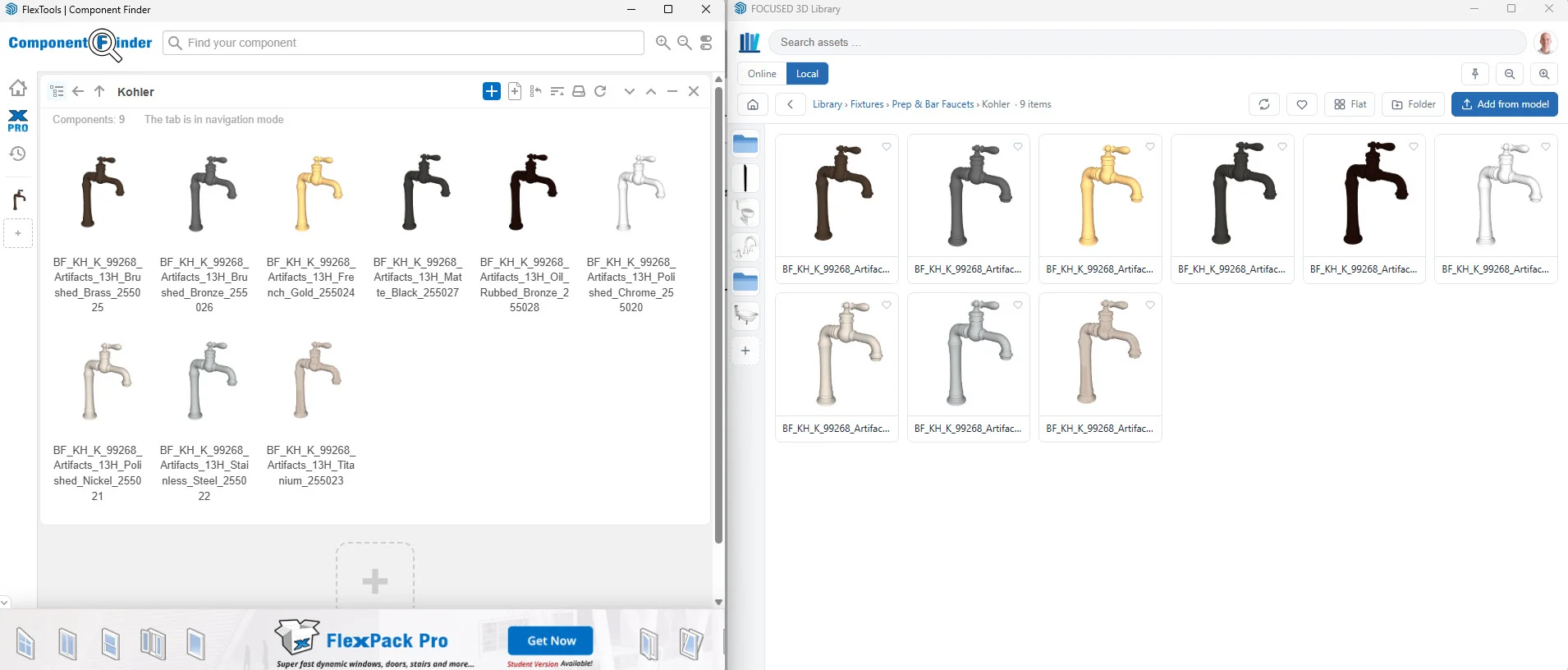Refresh the Kohler component tab
1568x670 pixels.
pyautogui.click(x=600, y=91)
